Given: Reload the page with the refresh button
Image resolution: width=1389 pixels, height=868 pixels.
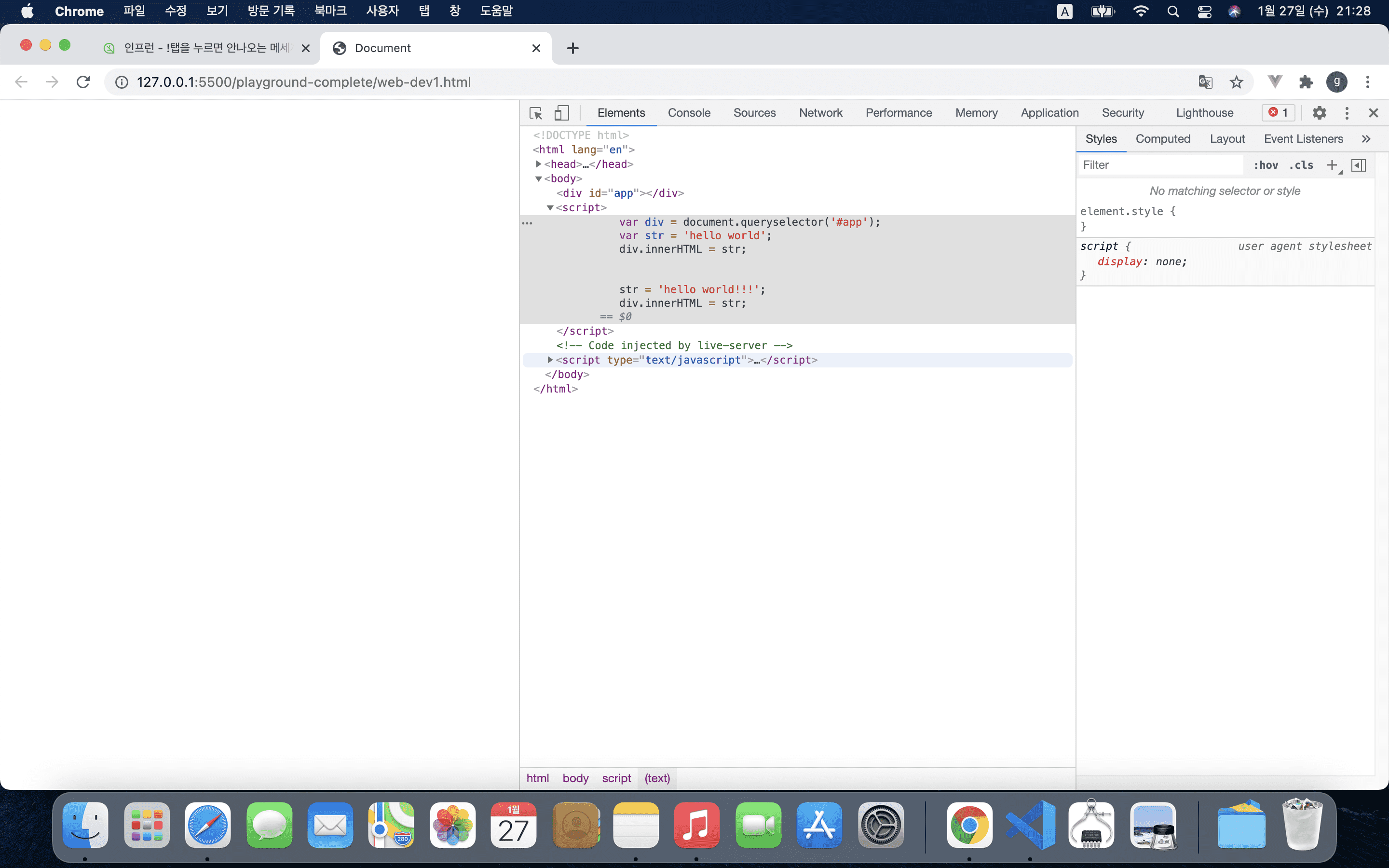Looking at the screenshot, I should click(x=83, y=82).
